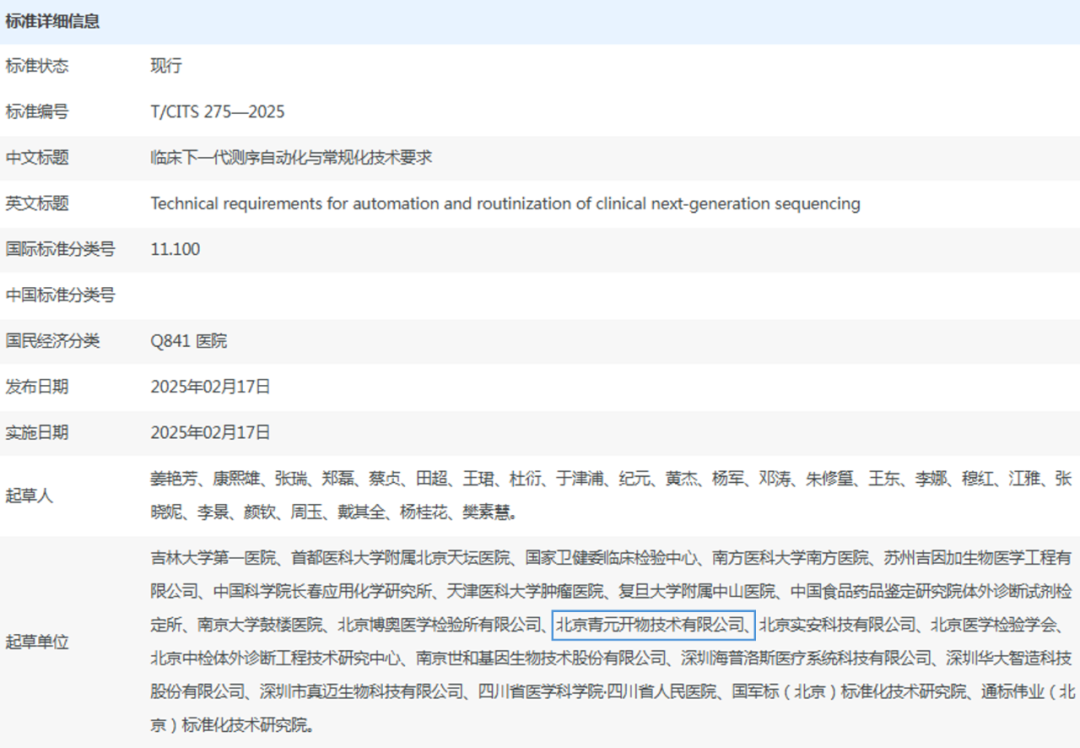Click the drafter name 杨桂花
The height and width of the screenshot is (748, 1080).
pyautogui.click(x=424, y=512)
